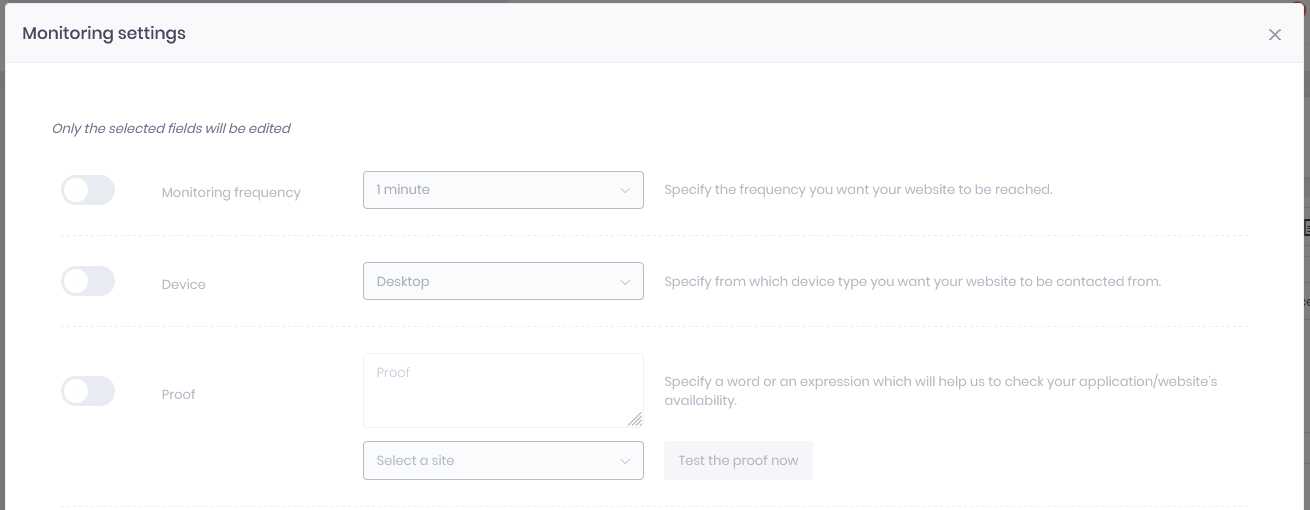1310x510 pixels.
Task: Click the proof availability description text
Action: click(941, 391)
